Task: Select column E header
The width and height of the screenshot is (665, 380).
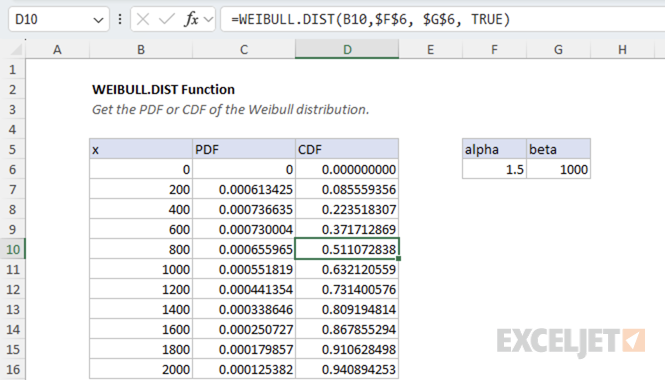Action: pyautogui.click(x=430, y=50)
